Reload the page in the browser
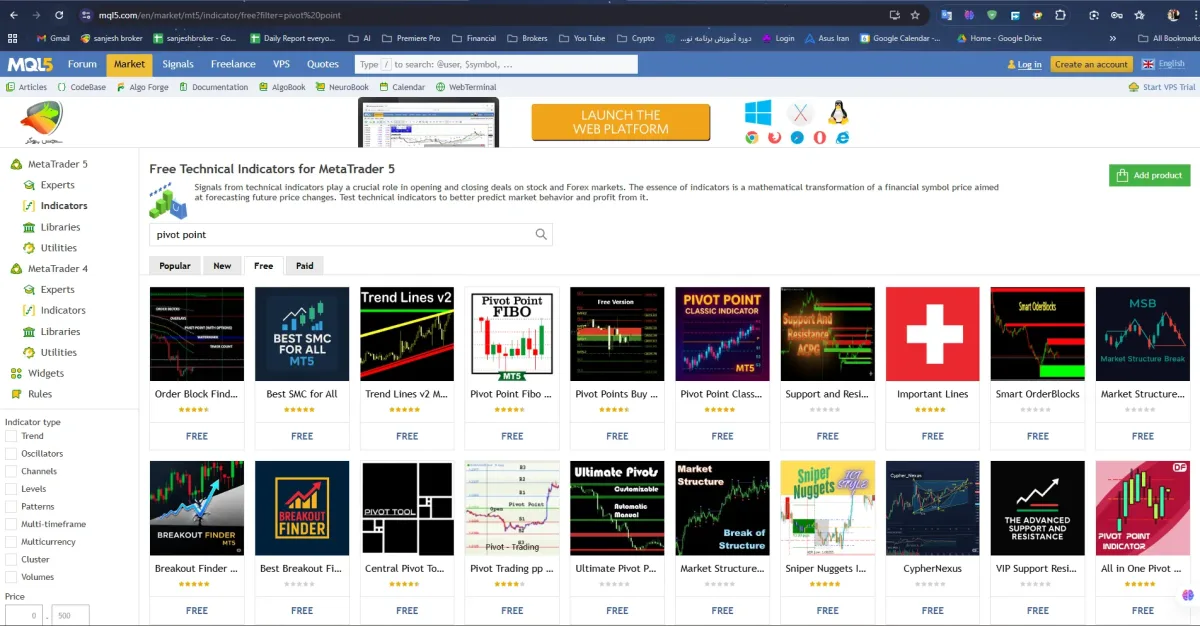 tap(59, 15)
